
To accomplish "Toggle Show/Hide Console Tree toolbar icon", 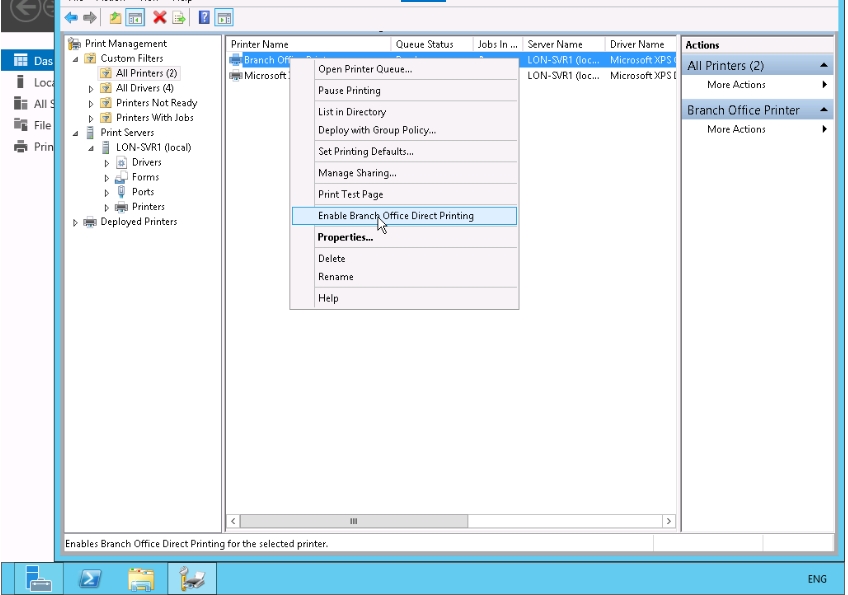I will coord(135,18).
